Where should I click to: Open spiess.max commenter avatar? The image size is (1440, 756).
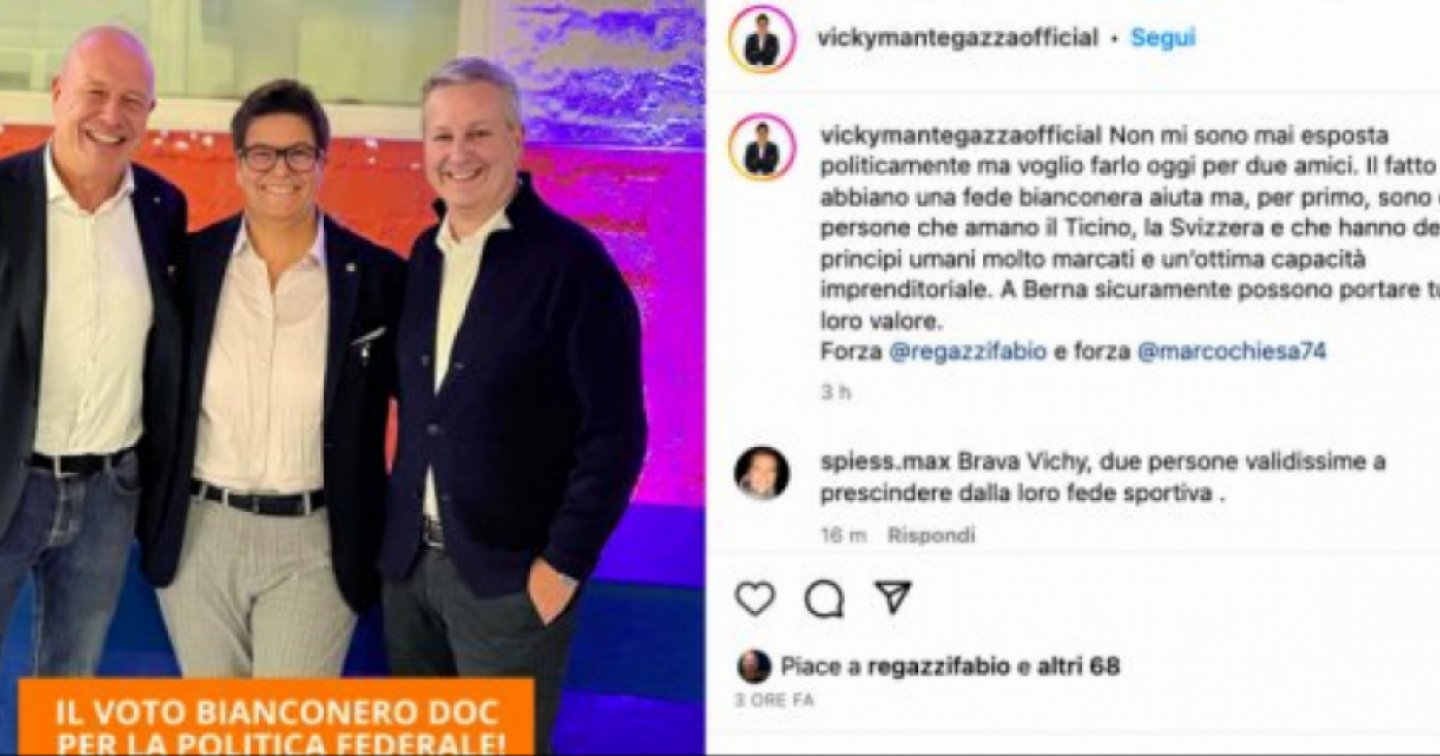(762, 473)
